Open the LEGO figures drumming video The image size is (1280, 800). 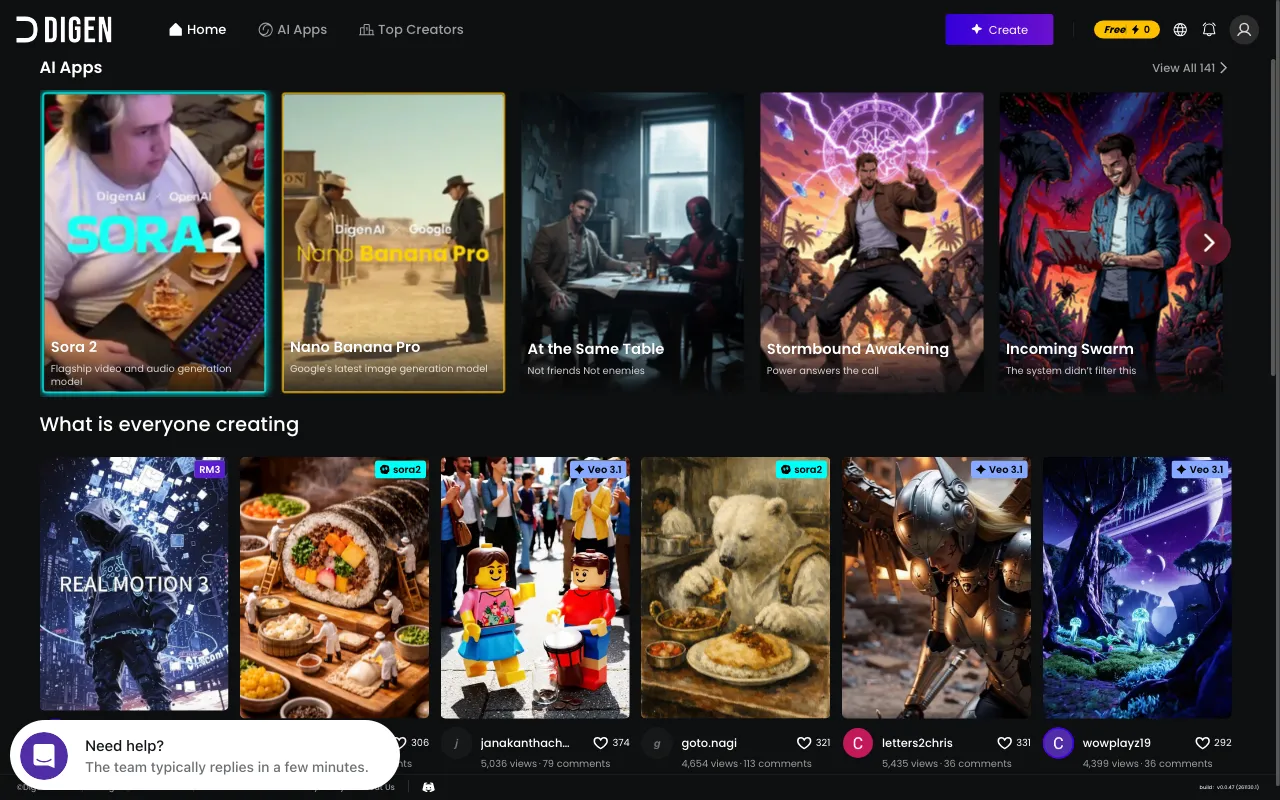(535, 588)
